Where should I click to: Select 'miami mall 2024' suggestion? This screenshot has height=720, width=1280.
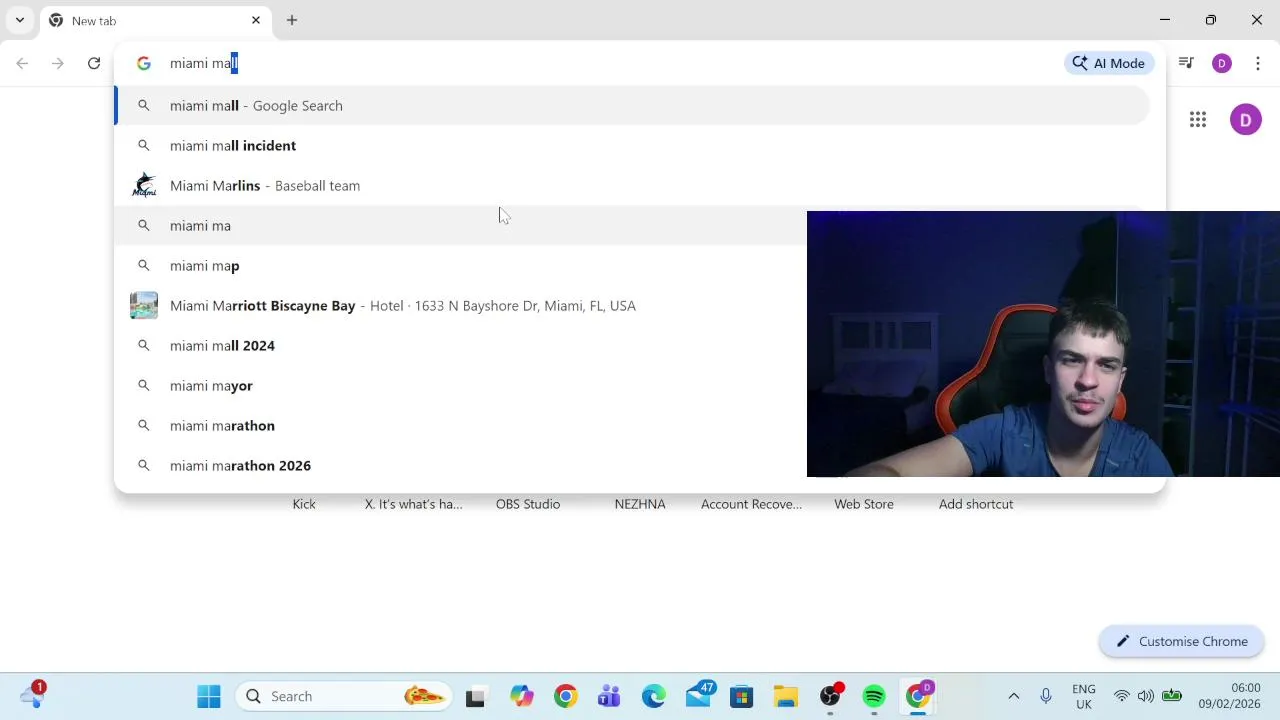click(460, 345)
